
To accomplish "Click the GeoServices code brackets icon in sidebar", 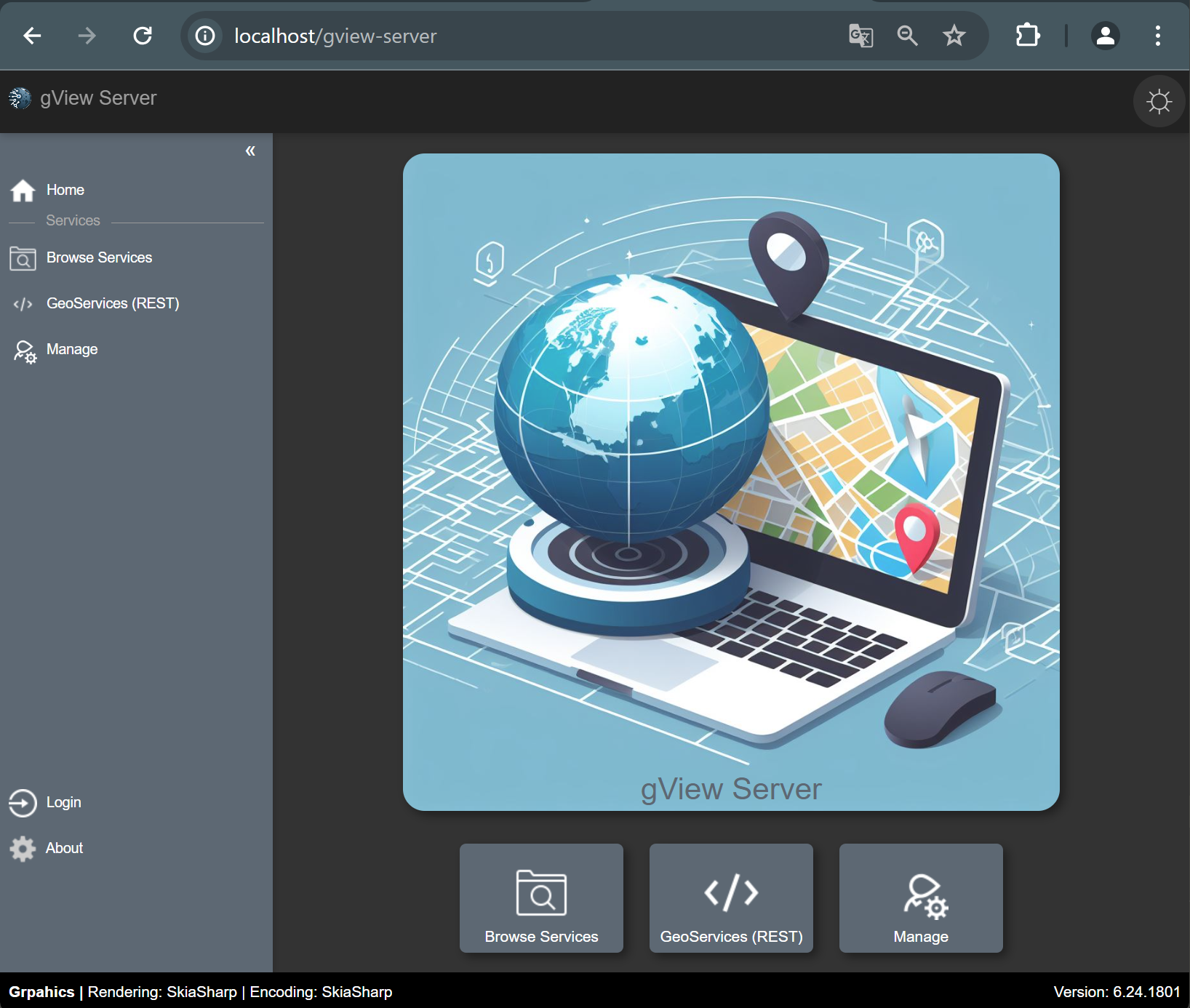I will pyautogui.click(x=23, y=304).
